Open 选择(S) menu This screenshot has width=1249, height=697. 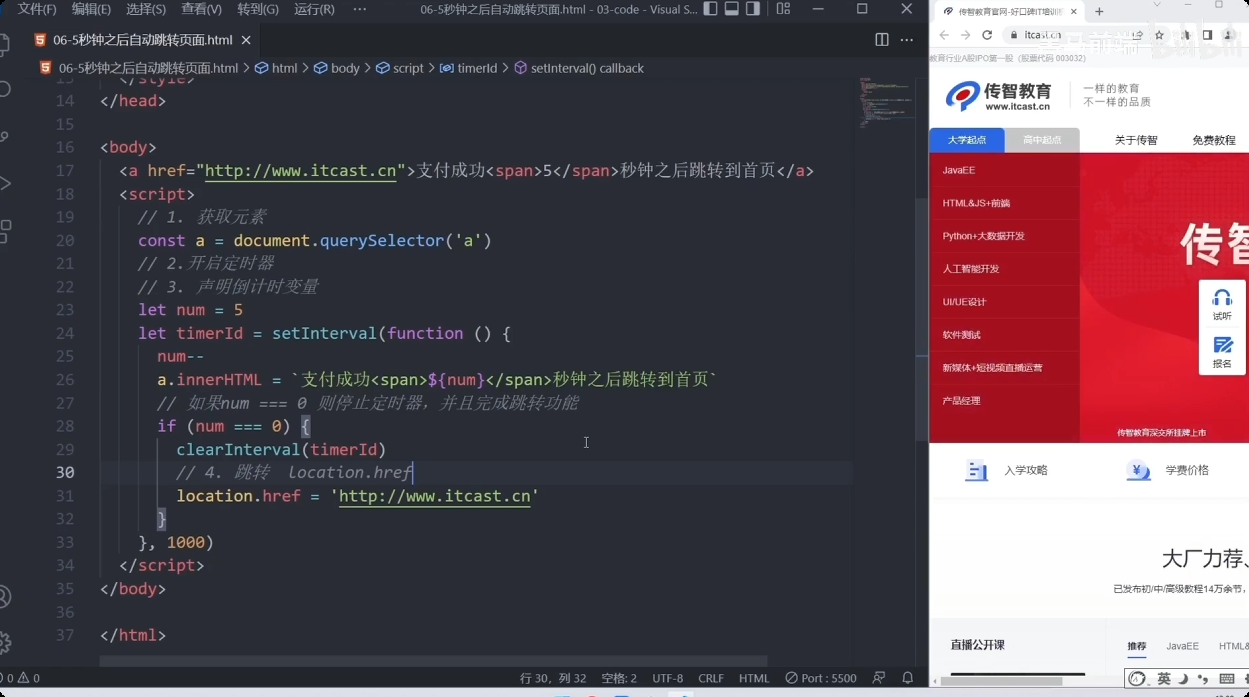(146, 9)
